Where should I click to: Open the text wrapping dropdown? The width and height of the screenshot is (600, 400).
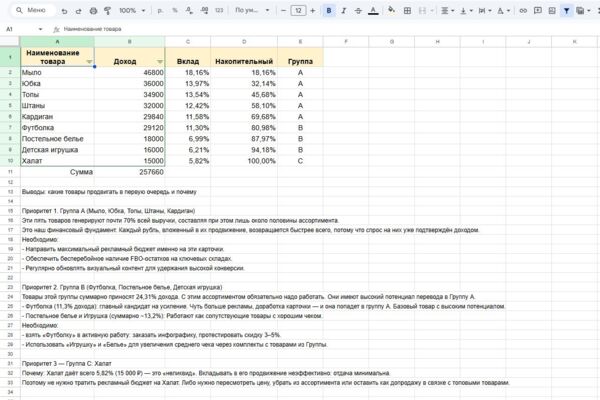[x=485, y=11]
